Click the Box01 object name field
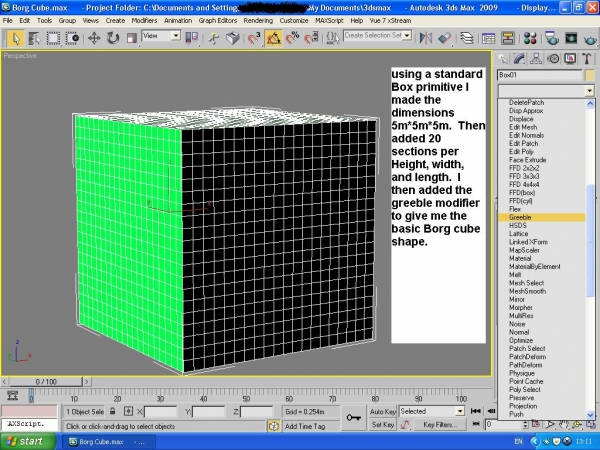 540,75
